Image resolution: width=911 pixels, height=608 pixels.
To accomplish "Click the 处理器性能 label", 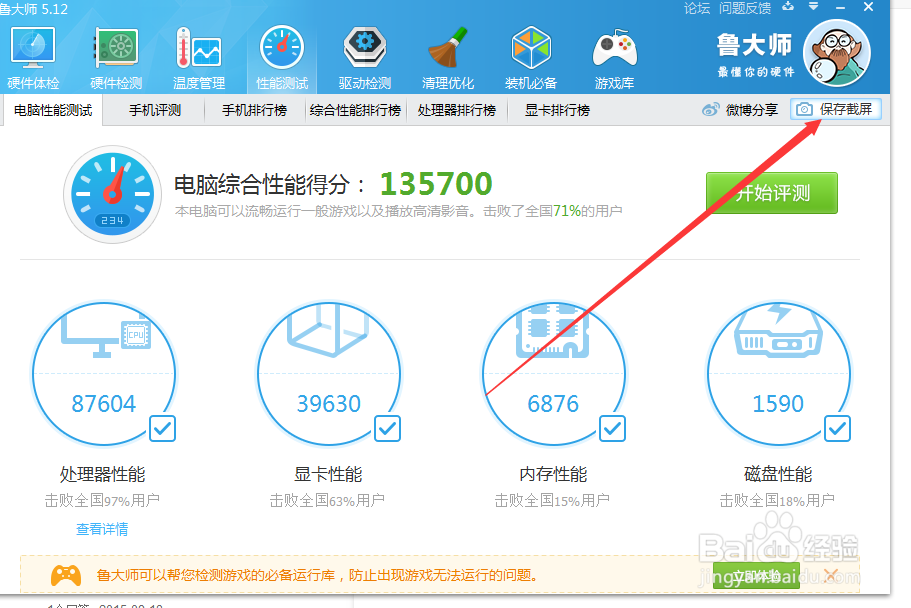I will 102,474.
